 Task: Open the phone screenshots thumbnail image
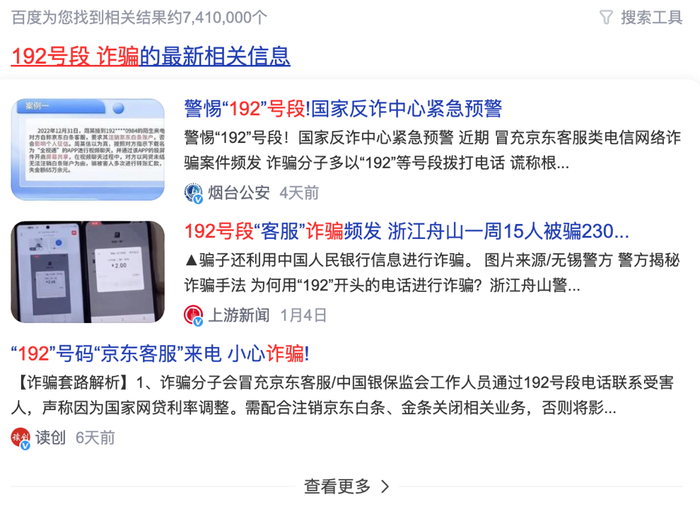click(88, 272)
